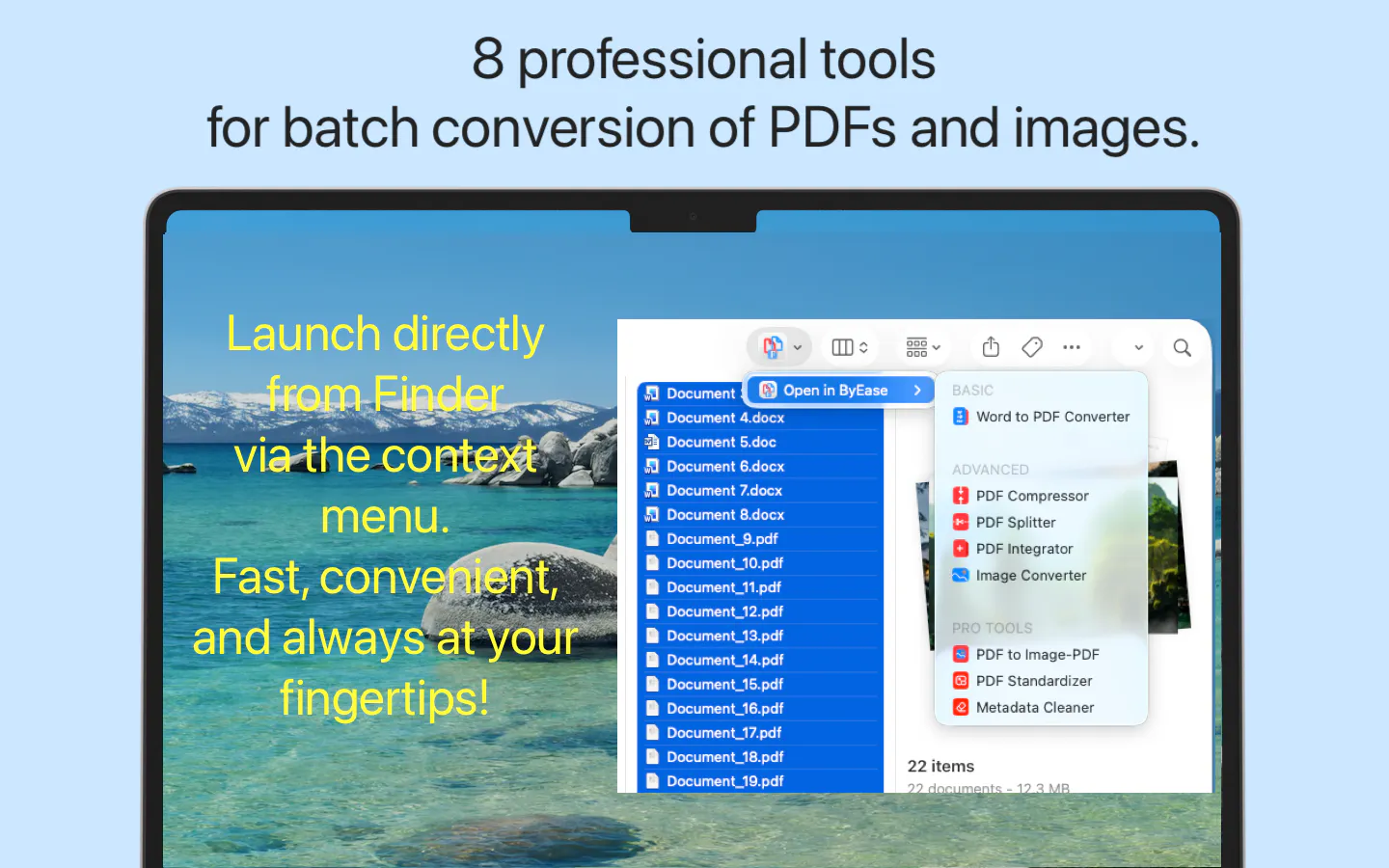Click the Tag icon in Finder toolbar
This screenshot has height=868, width=1389.
click(1032, 347)
